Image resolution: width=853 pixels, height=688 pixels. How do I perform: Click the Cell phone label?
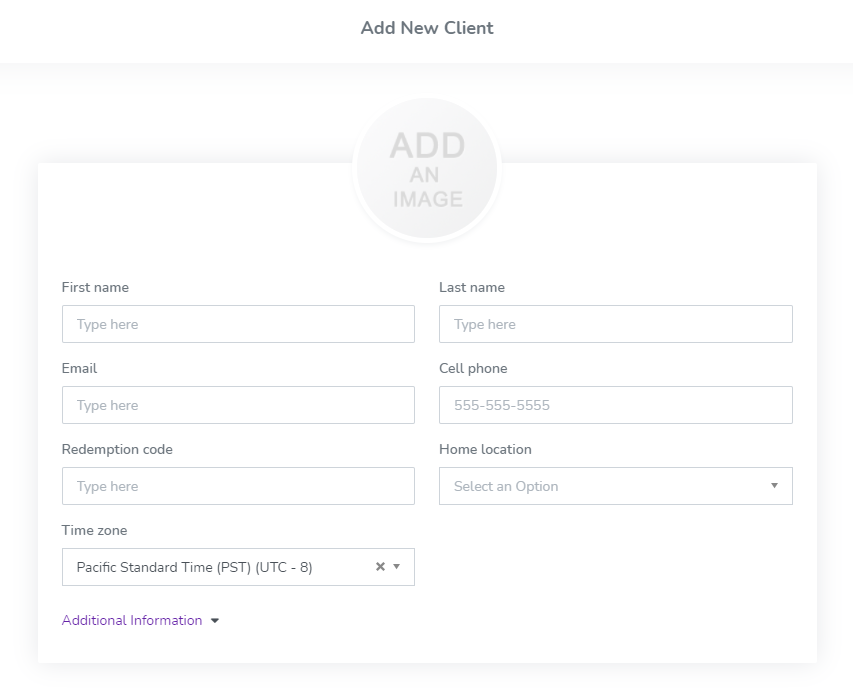[473, 368]
